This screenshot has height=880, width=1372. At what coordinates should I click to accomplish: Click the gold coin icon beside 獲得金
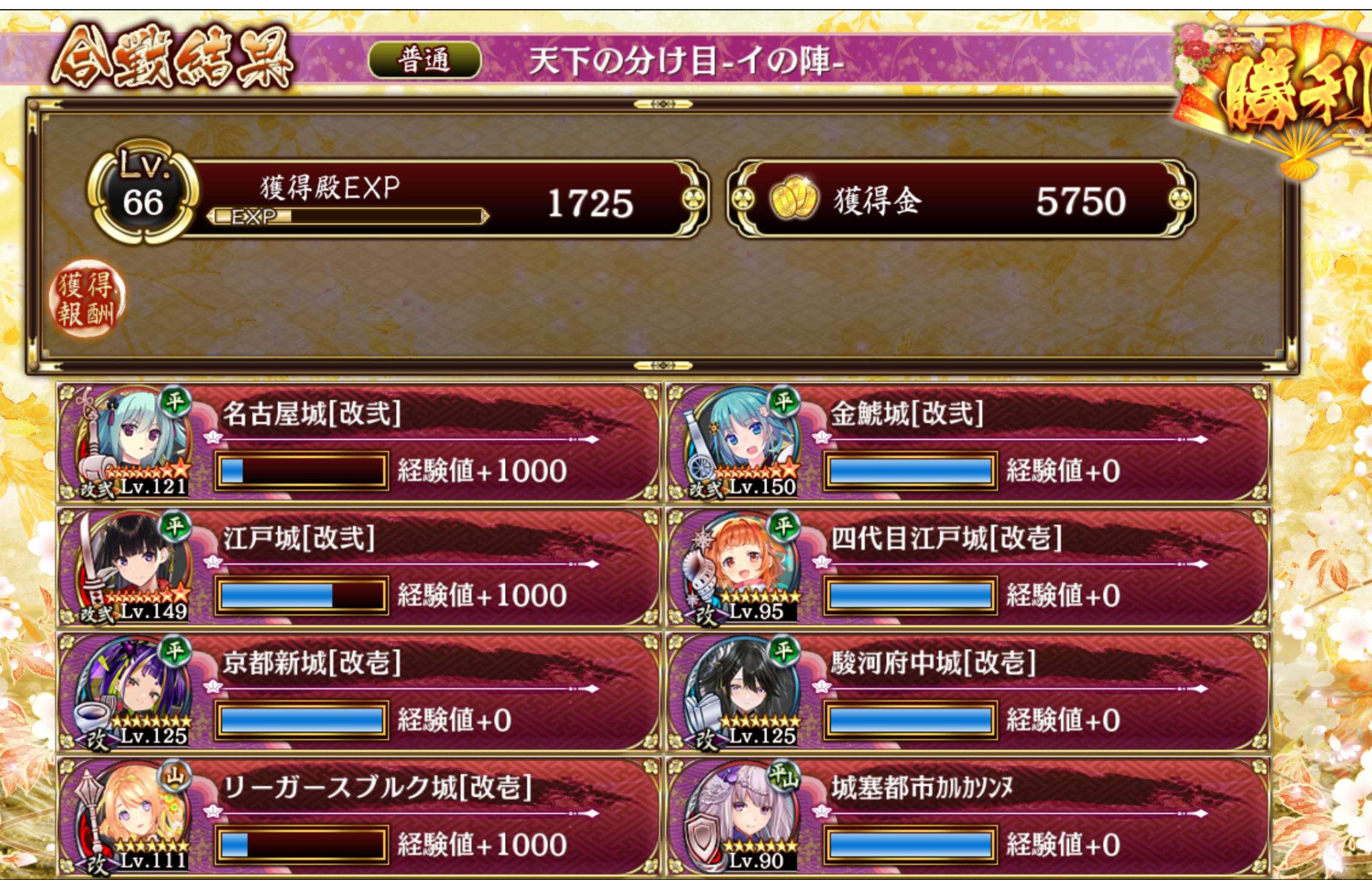click(x=793, y=199)
